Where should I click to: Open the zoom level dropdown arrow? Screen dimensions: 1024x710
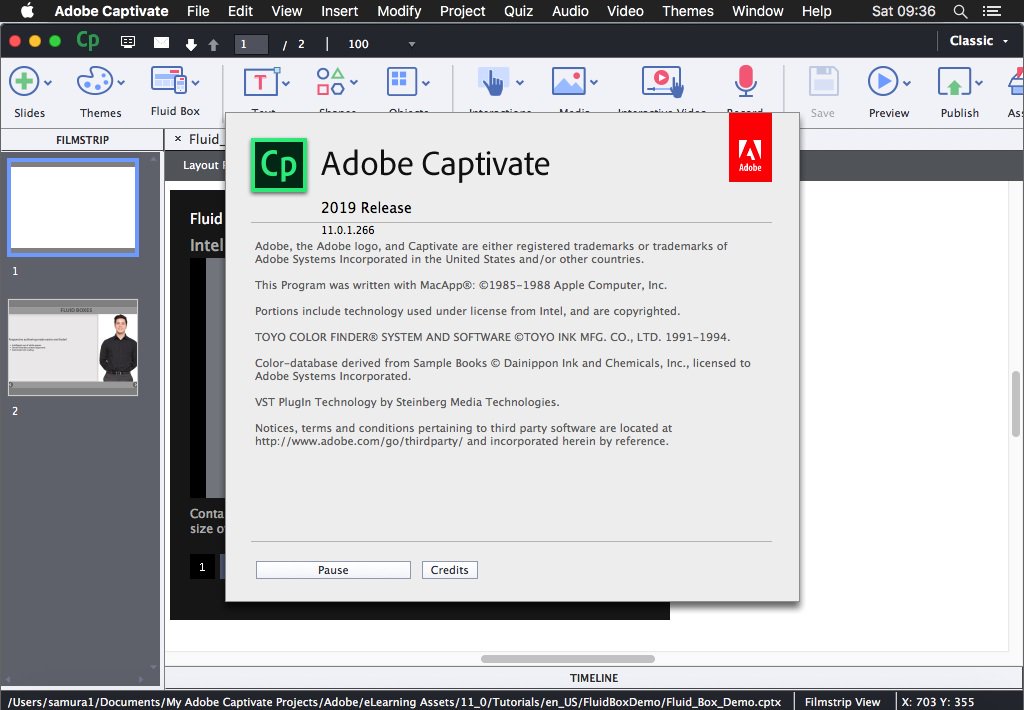[x=411, y=44]
